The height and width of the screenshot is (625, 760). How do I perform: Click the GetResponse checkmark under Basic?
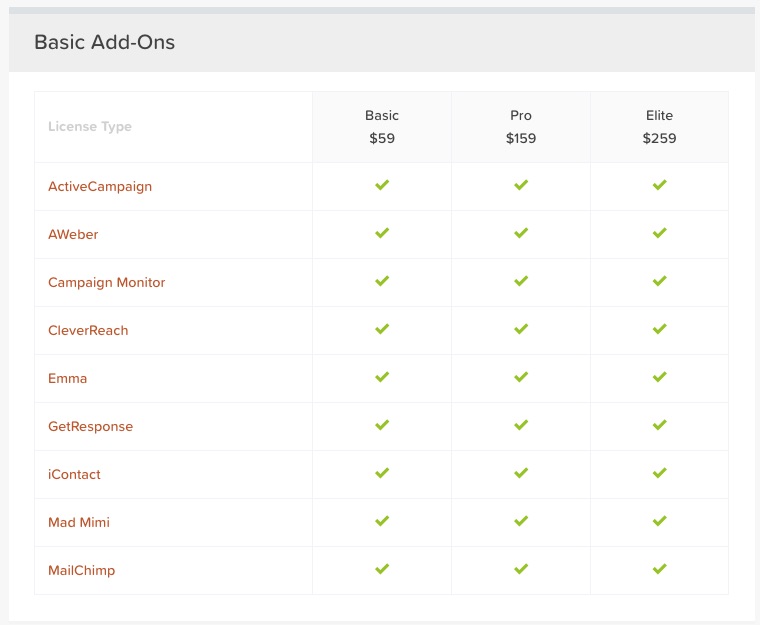pyautogui.click(x=382, y=425)
